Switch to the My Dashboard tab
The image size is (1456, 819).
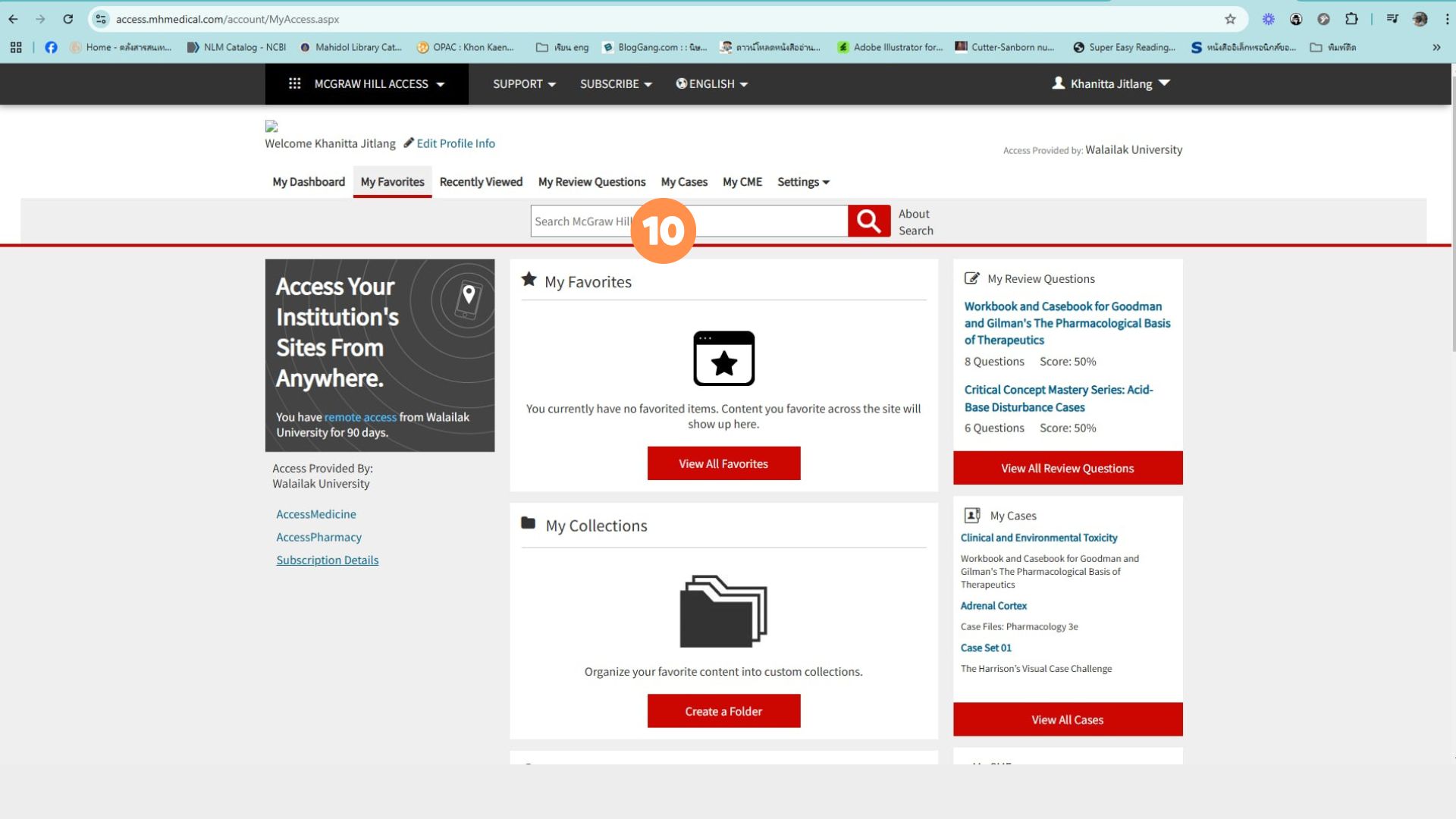[x=309, y=182]
